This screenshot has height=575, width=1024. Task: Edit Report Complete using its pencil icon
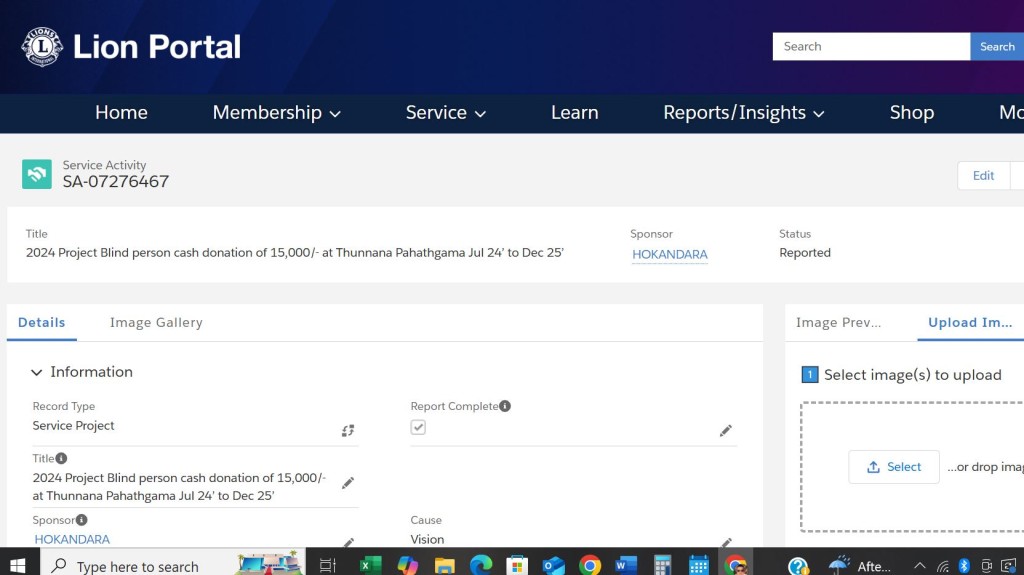[726, 431]
